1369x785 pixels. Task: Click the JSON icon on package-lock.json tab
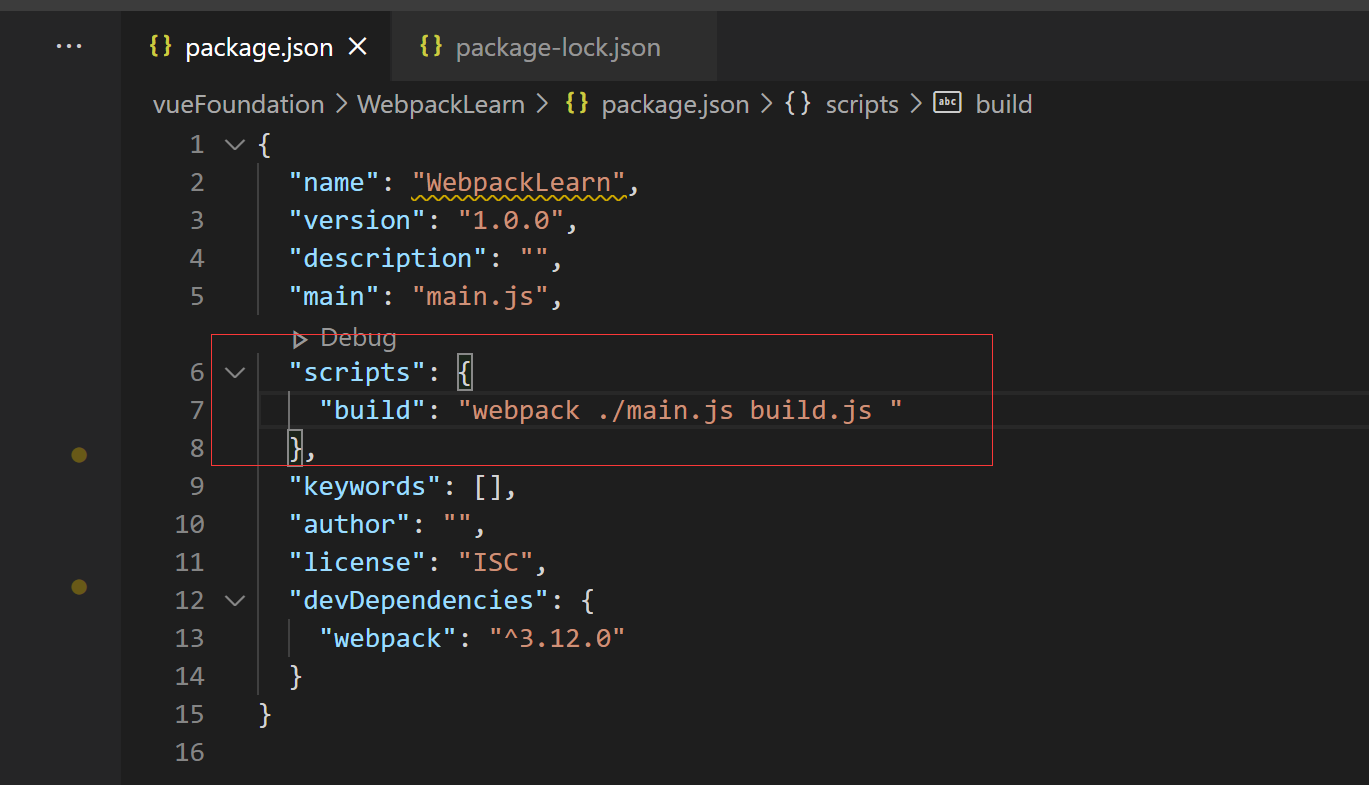pos(431,47)
